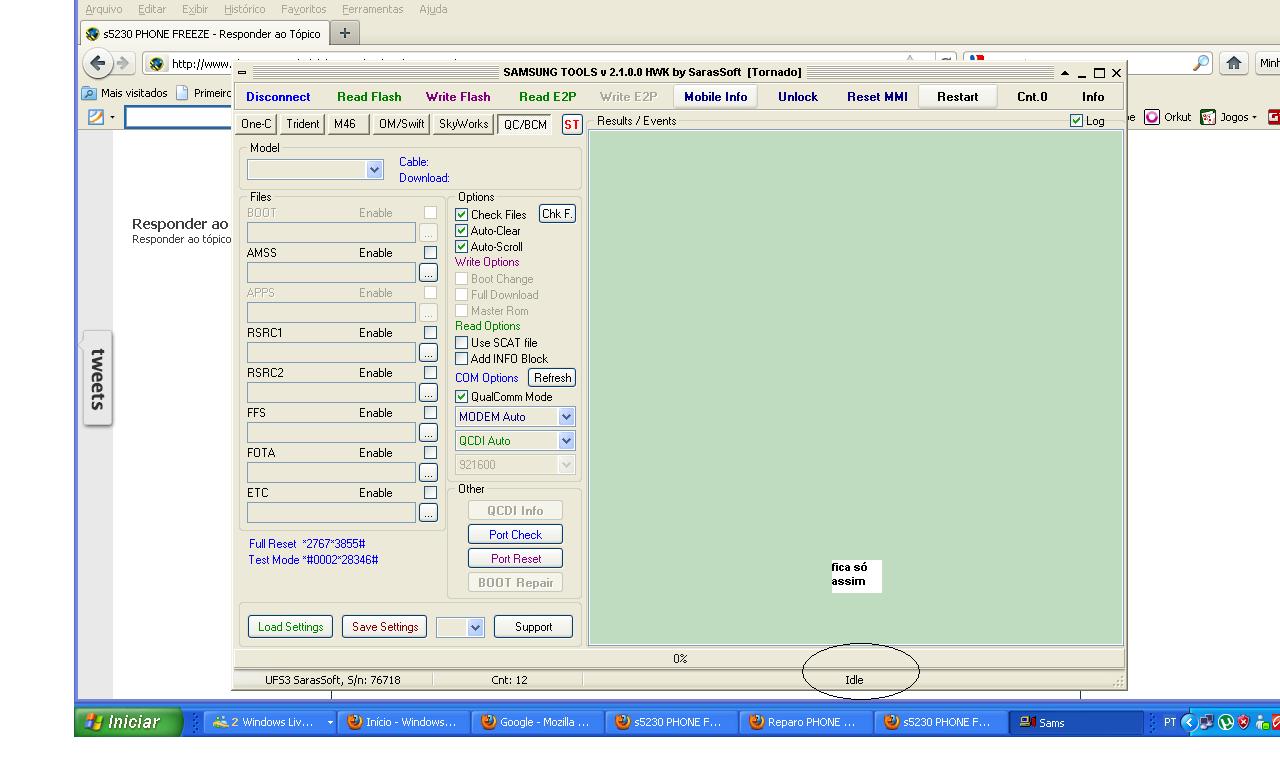
Task: Browse for the RSRC1 file
Action: [428, 353]
